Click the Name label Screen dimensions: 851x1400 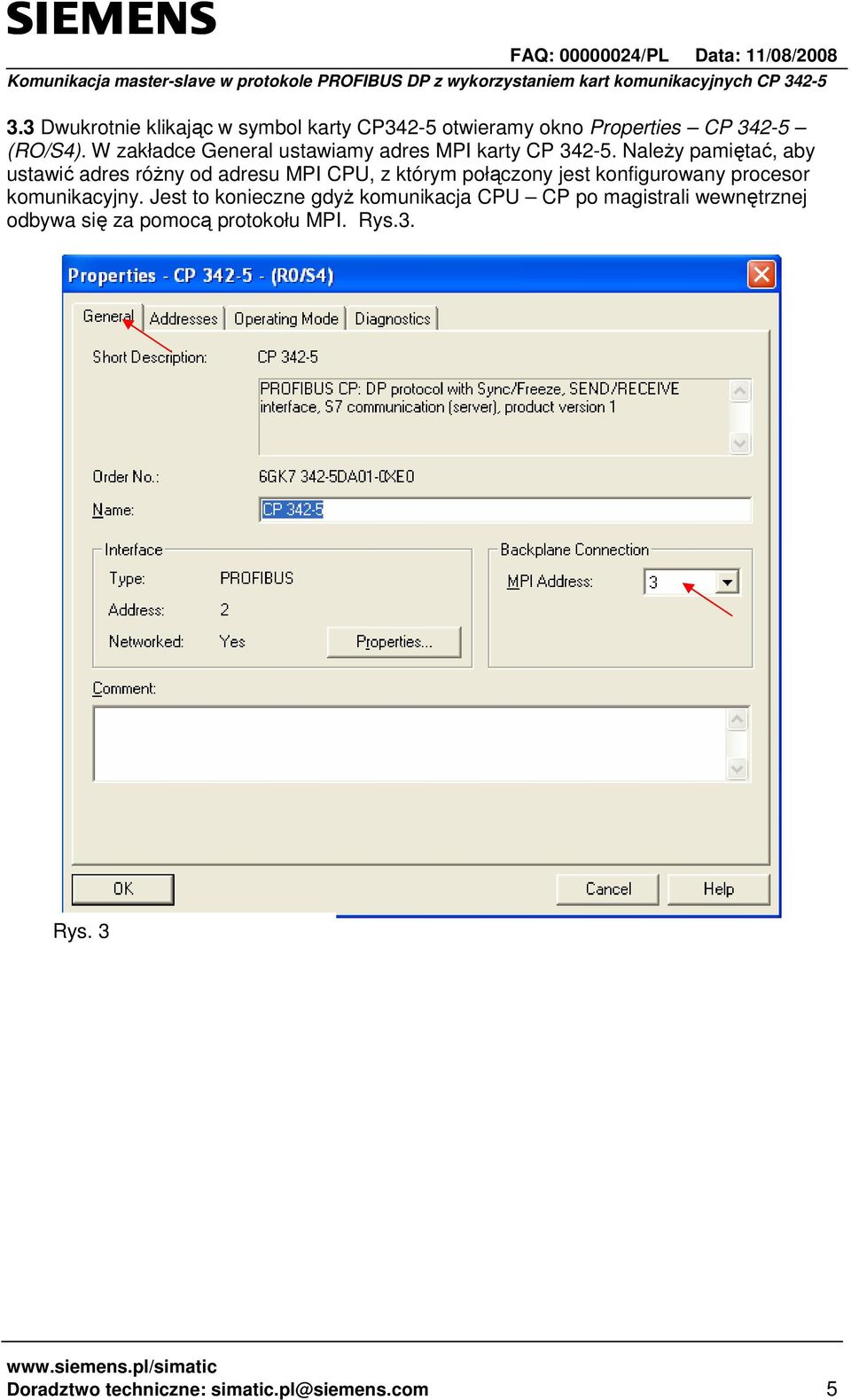[113, 510]
